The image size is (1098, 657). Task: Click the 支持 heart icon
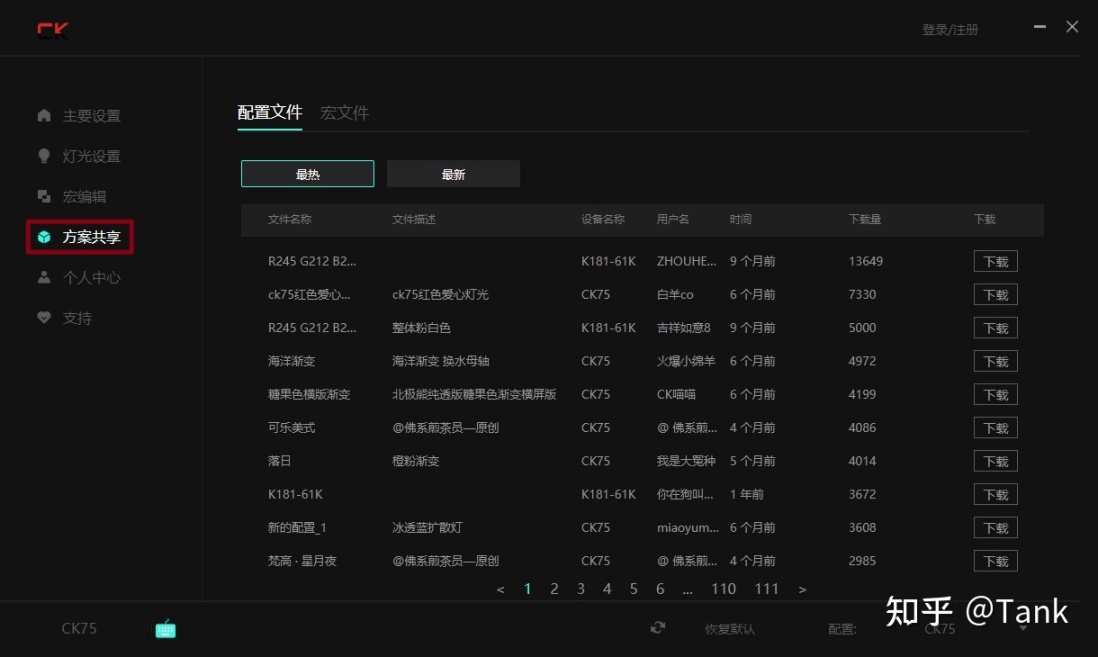pos(44,317)
